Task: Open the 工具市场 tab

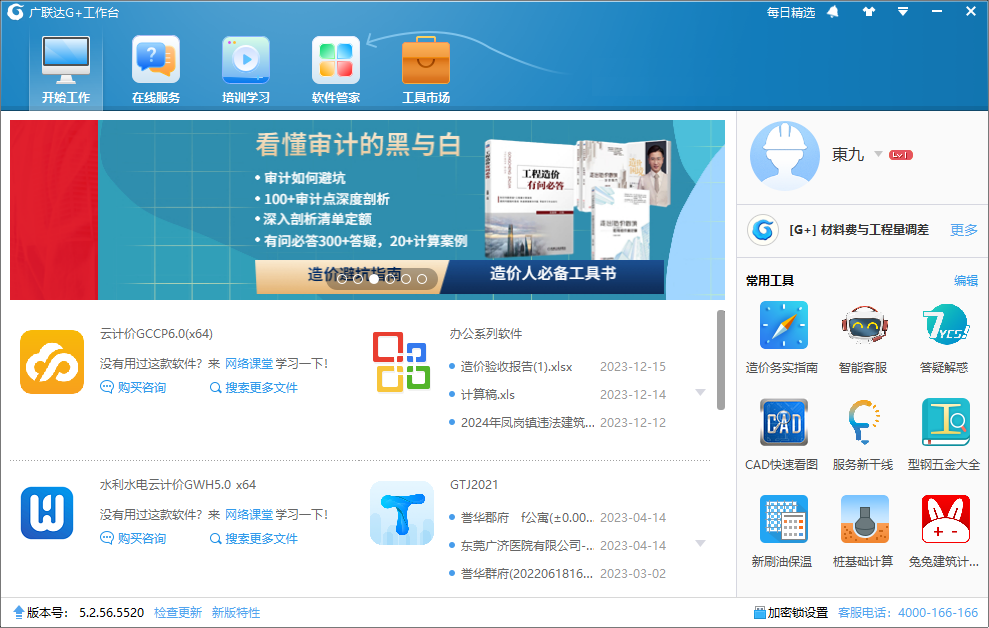Action: click(x=426, y=71)
